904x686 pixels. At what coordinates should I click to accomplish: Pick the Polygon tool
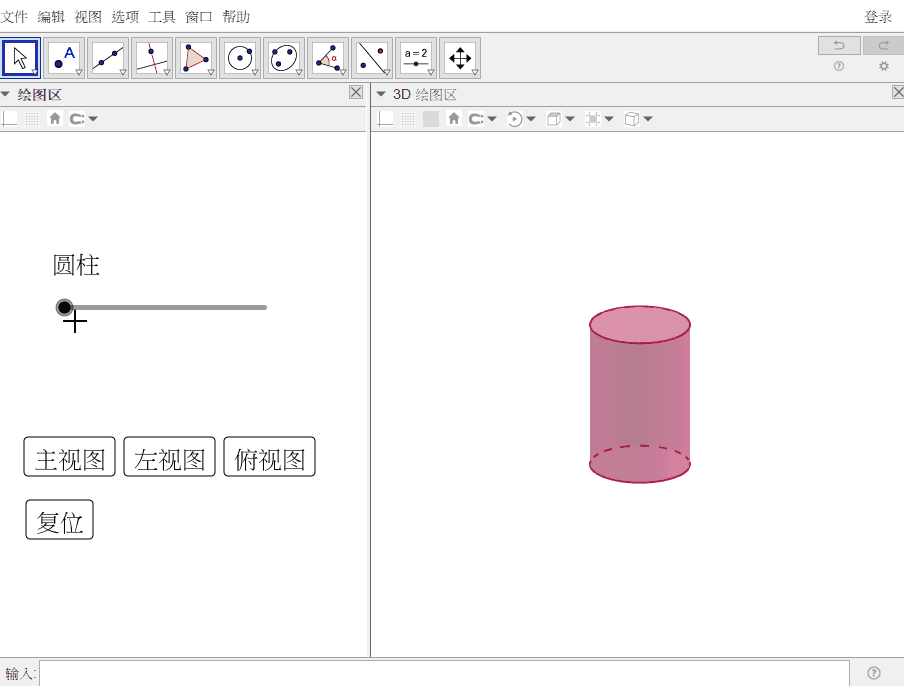coord(196,58)
